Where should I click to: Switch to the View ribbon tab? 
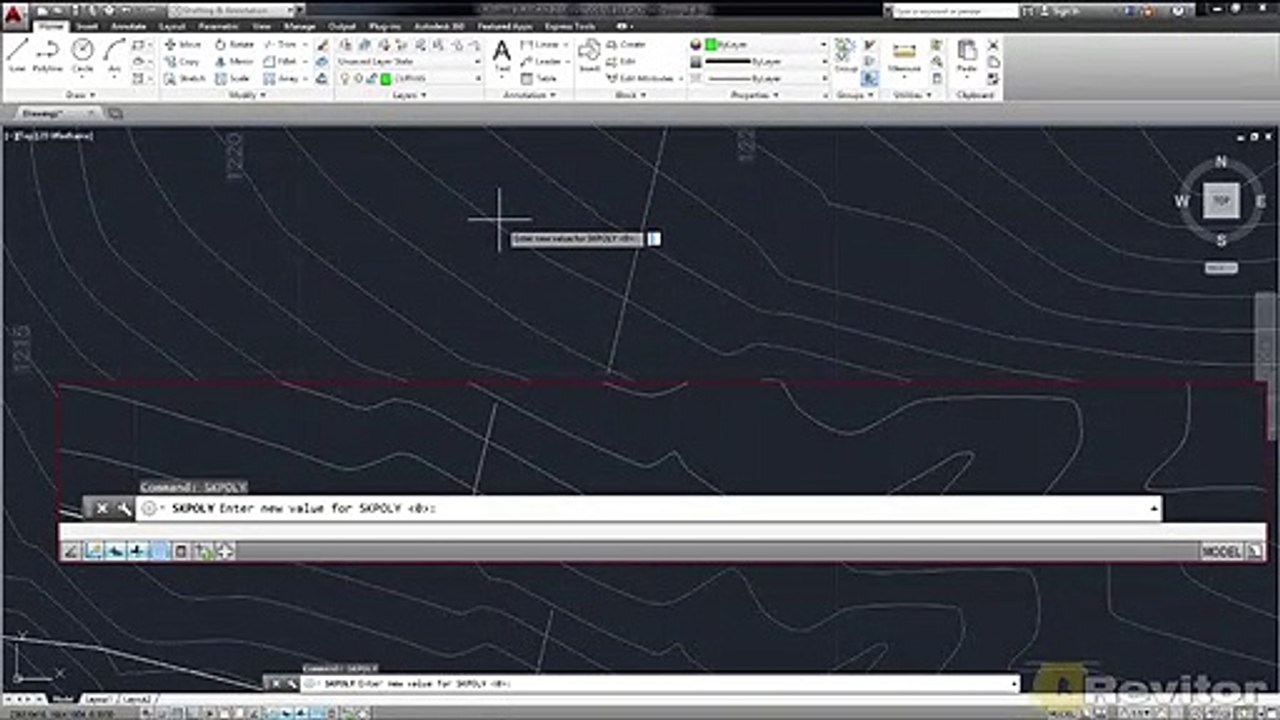pyautogui.click(x=262, y=26)
